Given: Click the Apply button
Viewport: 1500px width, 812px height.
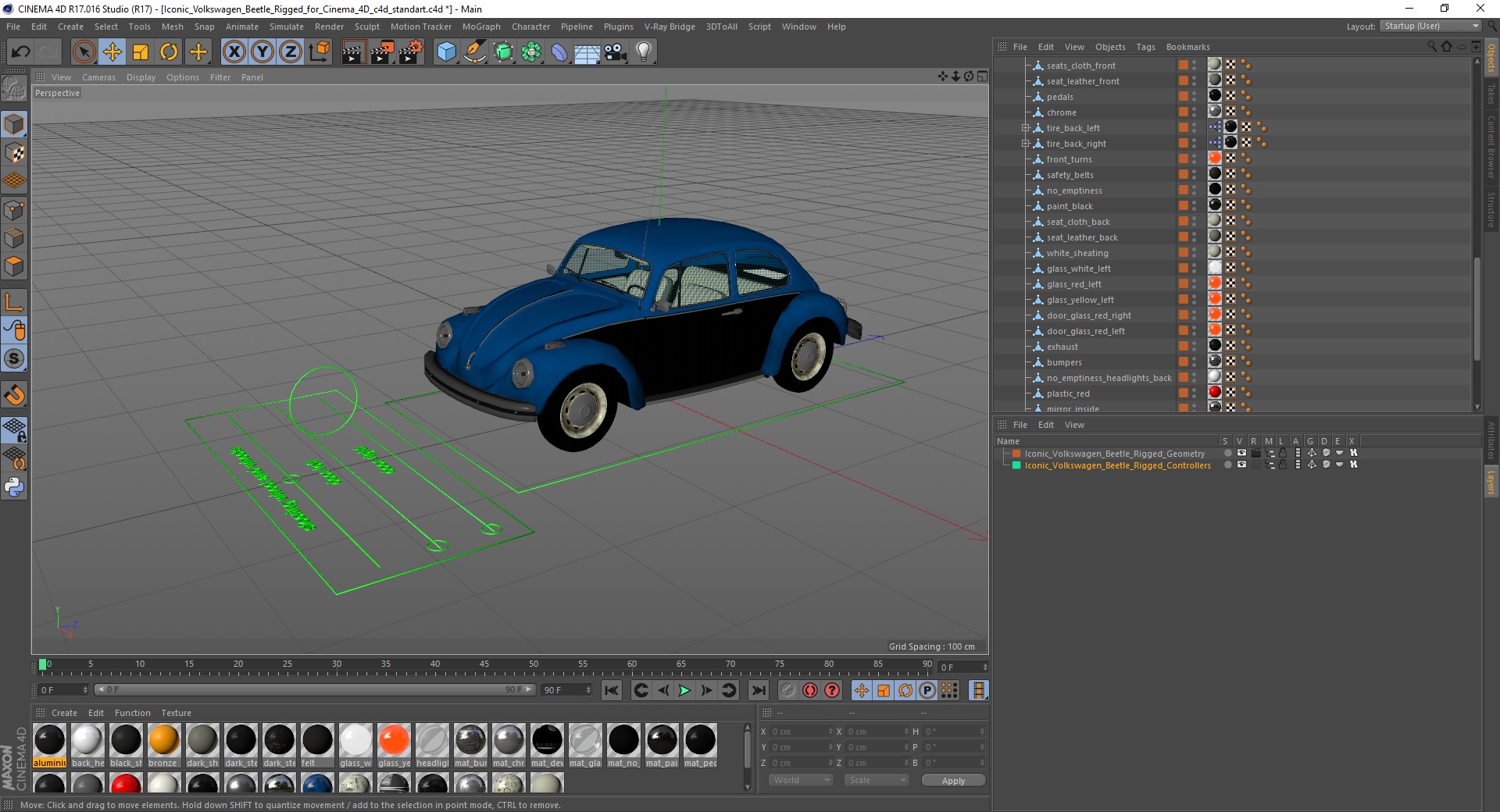Looking at the screenshot, I should click(x=953, y=780).
